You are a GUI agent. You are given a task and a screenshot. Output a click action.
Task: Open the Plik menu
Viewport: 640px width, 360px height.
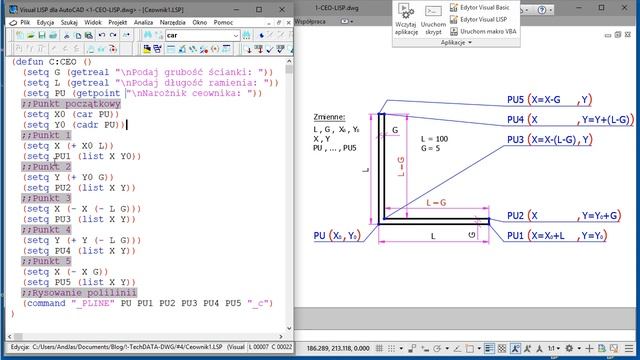pos(25,22)
